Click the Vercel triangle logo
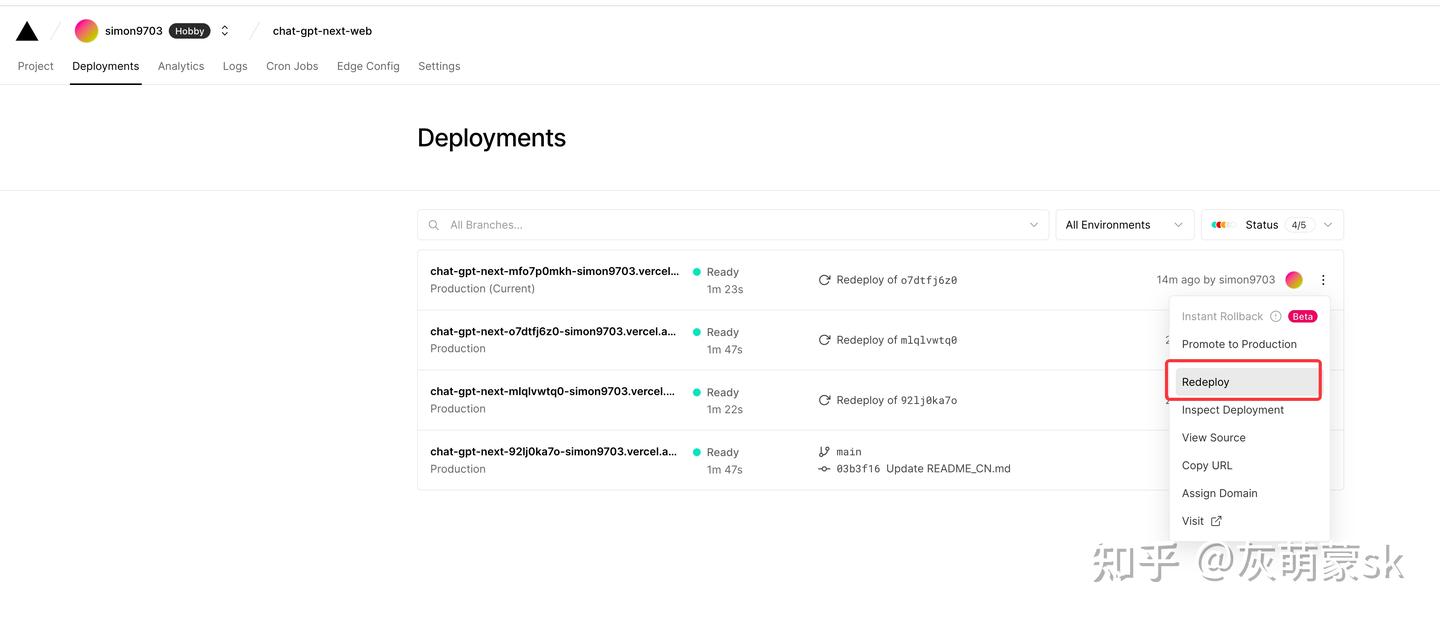The width and height of the screenshot is (1440, 621). click(27, 31)
